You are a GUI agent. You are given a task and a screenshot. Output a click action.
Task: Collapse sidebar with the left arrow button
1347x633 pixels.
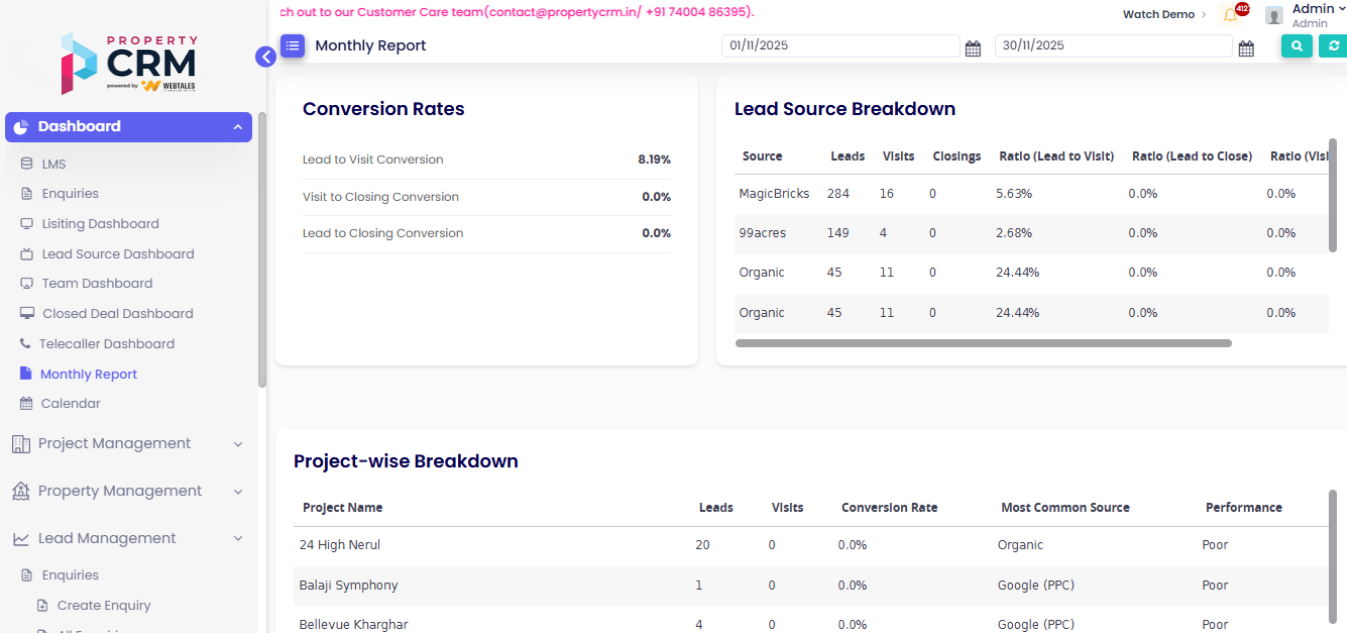(x=265, y=57)
